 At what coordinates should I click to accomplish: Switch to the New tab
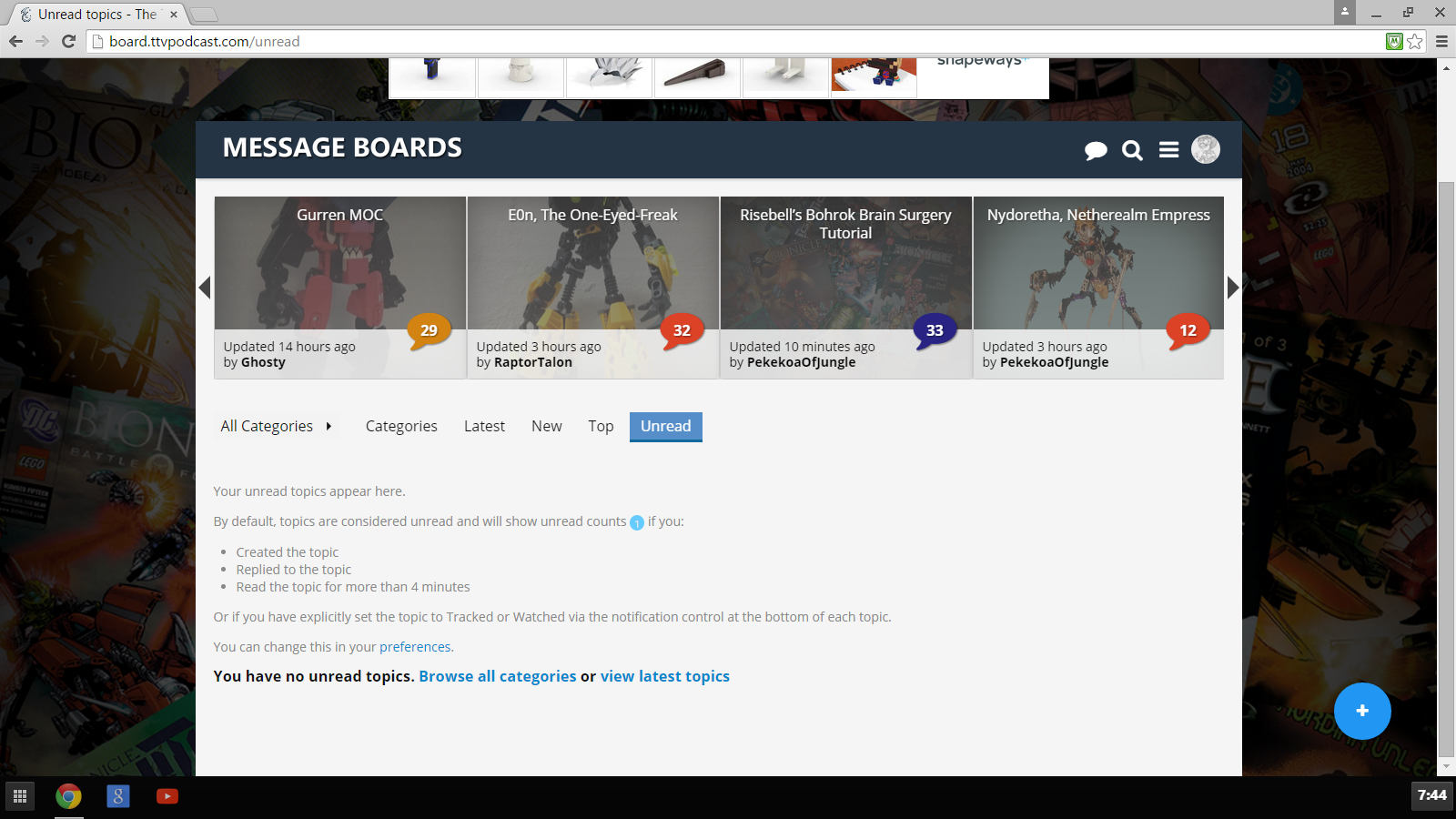click(547, 426)
